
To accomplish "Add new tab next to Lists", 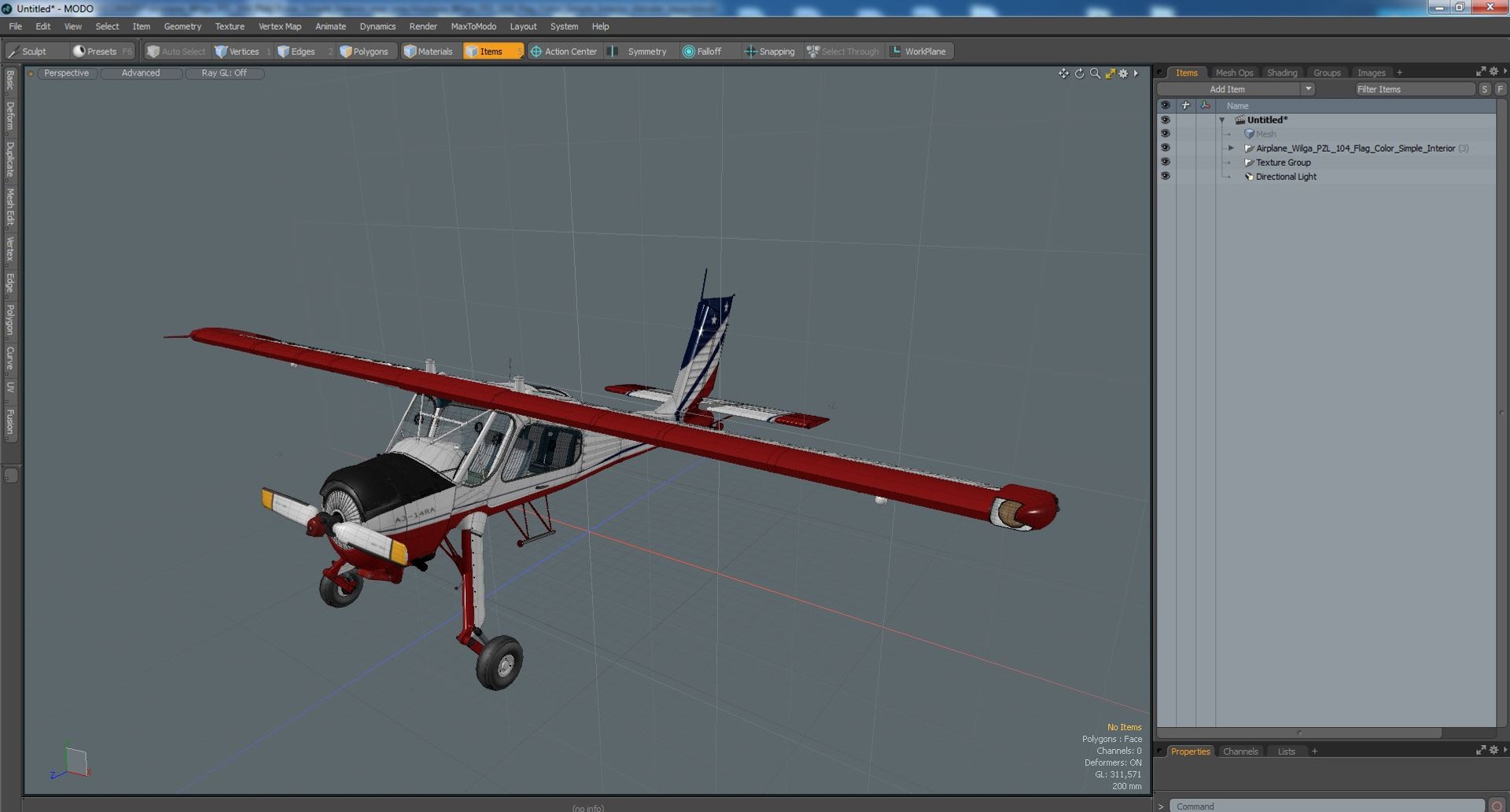I will (1314, 751).
